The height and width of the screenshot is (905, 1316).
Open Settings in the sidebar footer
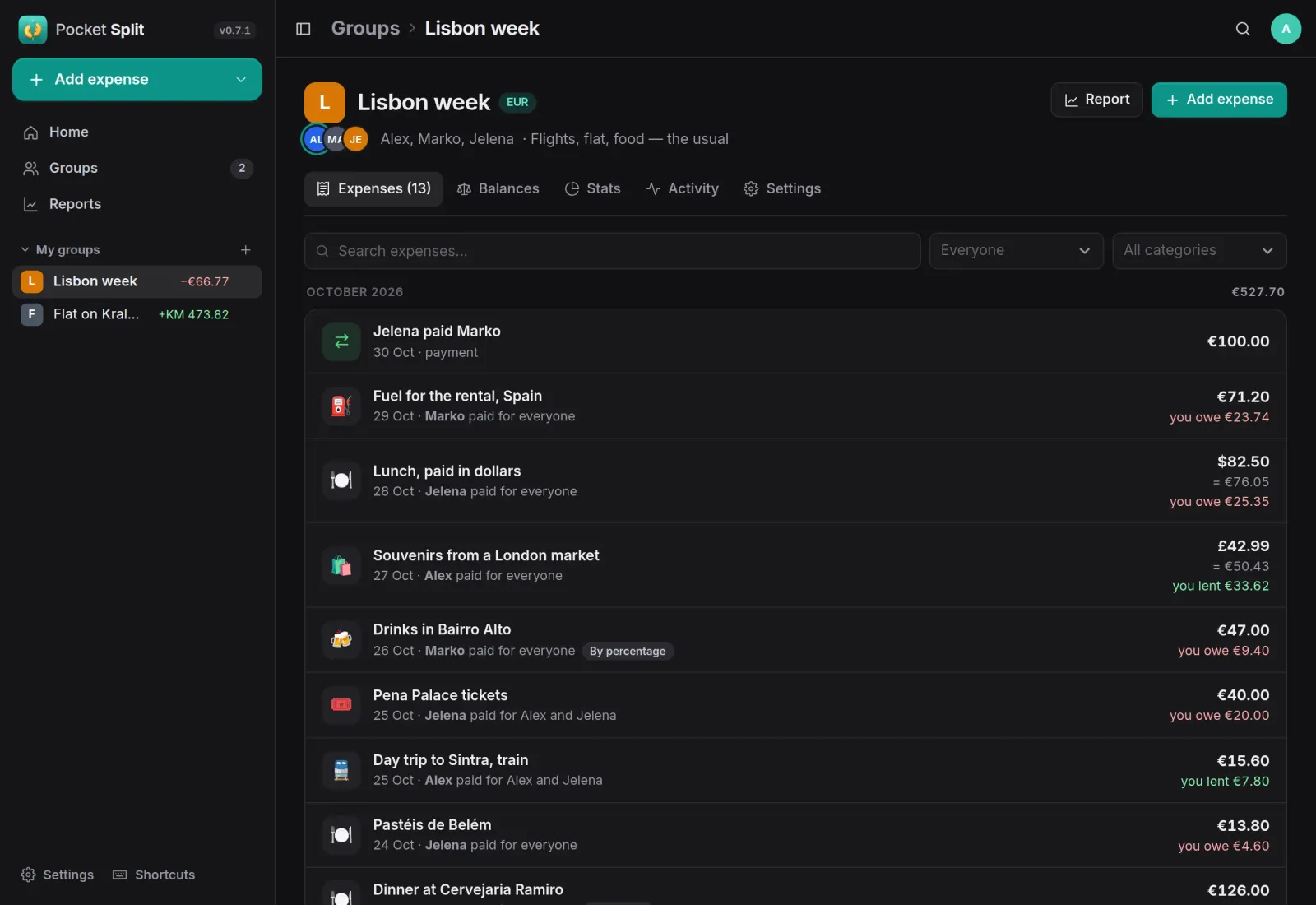[57, 875]
